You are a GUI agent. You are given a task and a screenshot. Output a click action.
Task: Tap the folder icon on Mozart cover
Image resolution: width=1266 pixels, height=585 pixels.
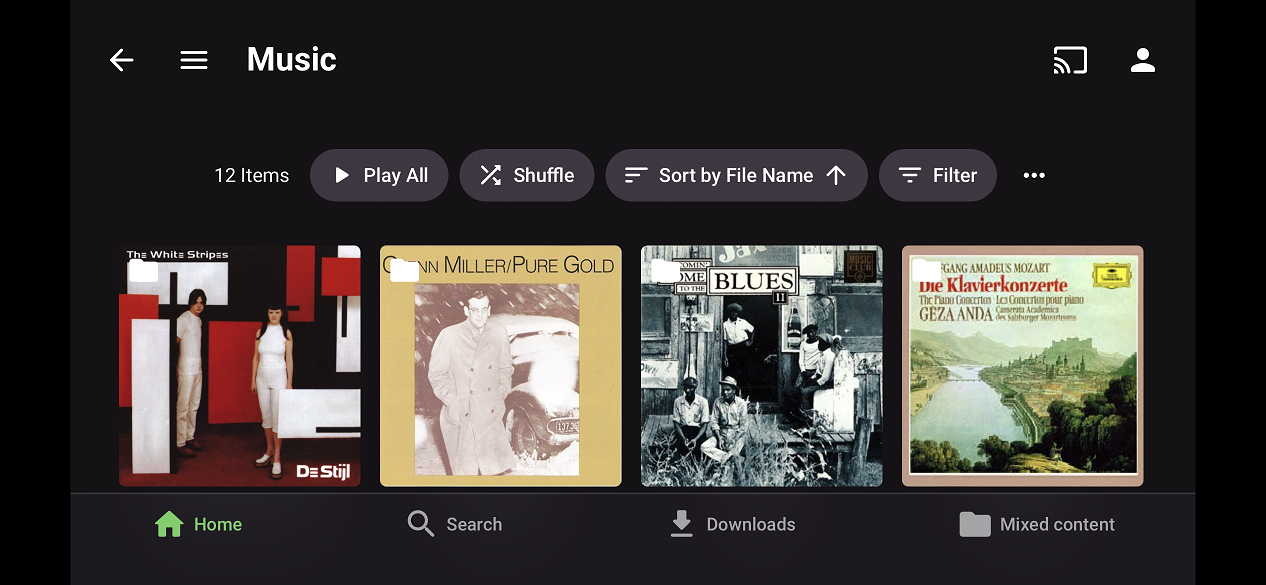926,270
